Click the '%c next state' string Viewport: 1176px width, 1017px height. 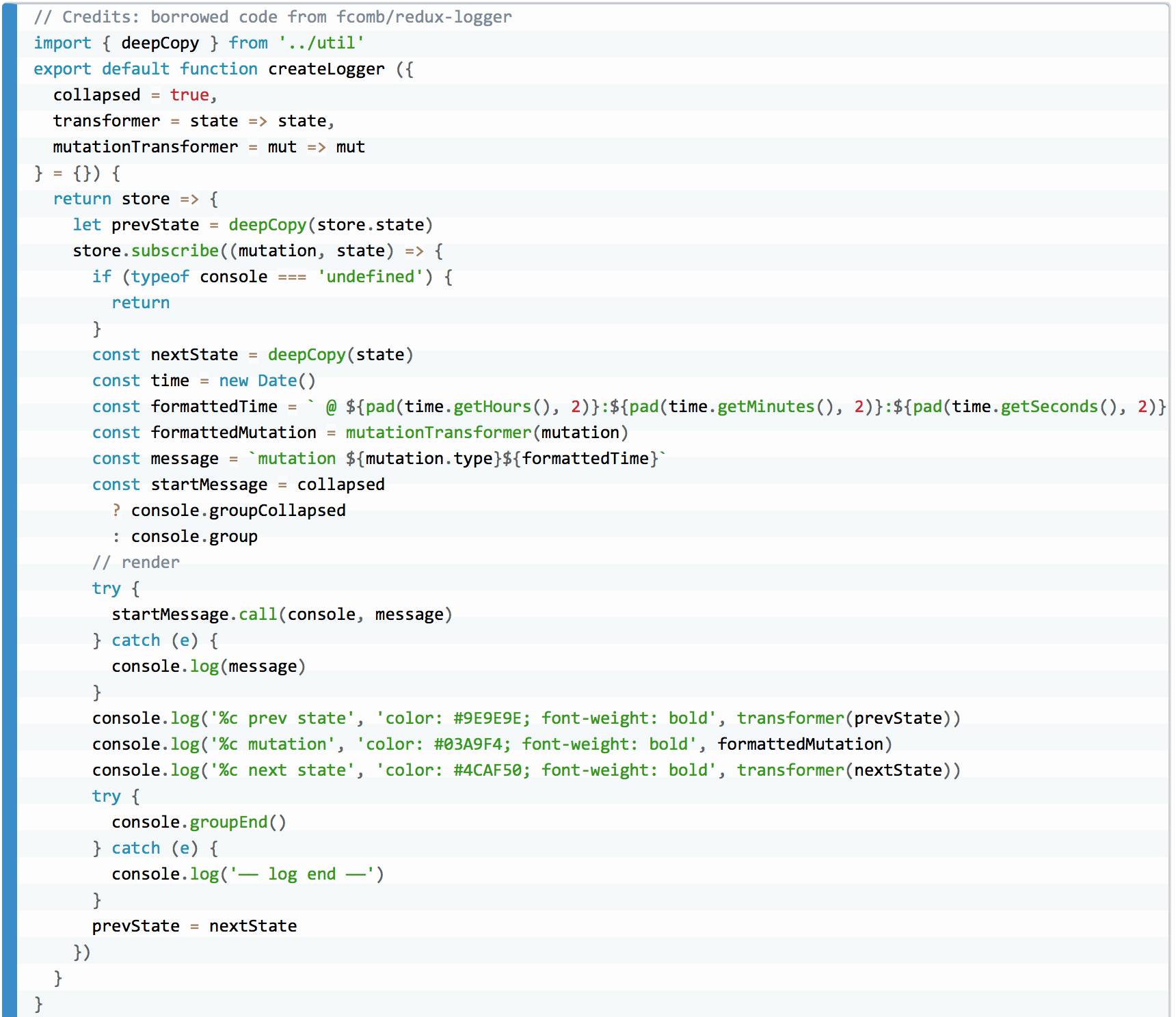point(282,770)
